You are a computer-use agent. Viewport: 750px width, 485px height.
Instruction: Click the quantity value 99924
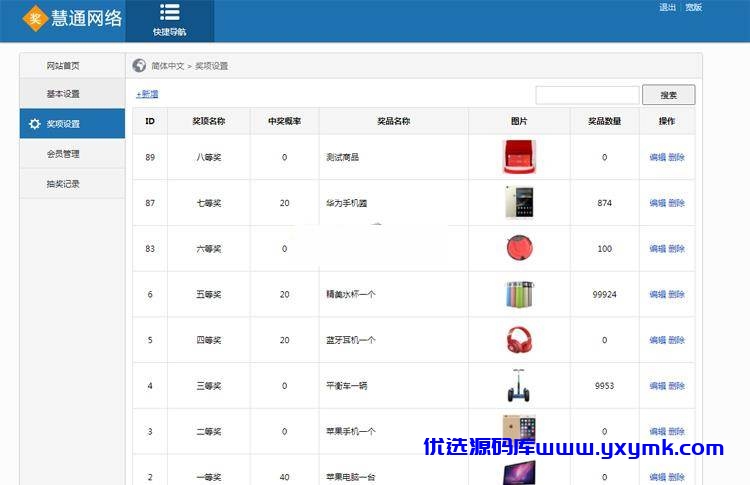[605, 294]
